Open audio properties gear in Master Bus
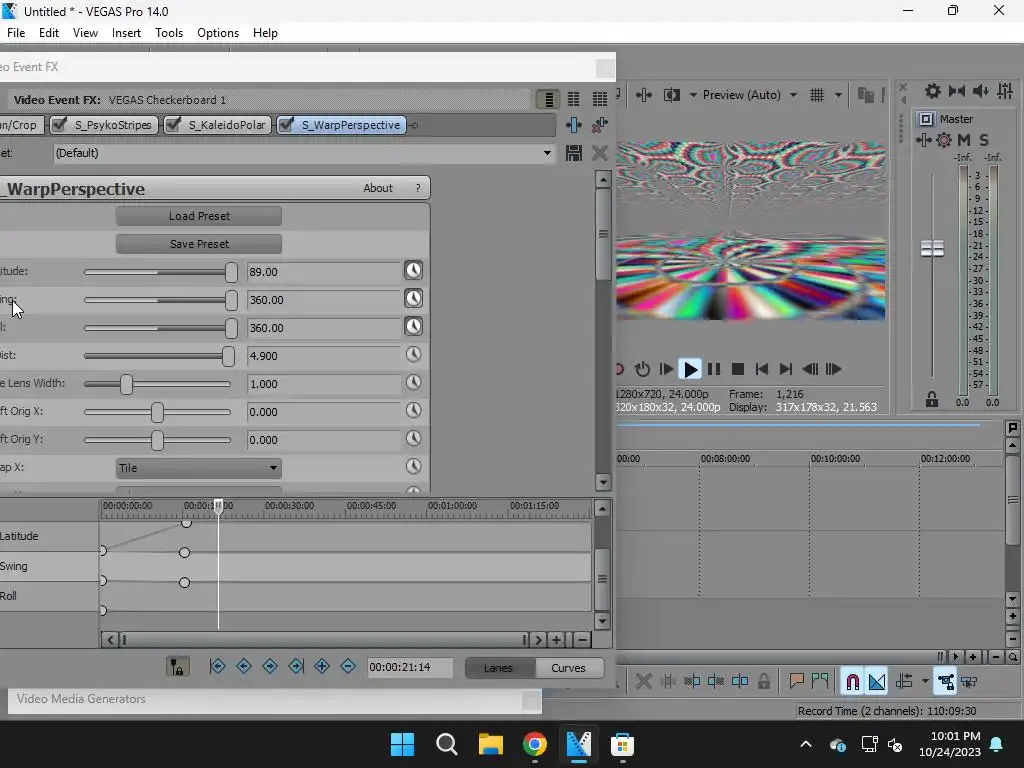The image size is (1024, 768). coord(933,91)
